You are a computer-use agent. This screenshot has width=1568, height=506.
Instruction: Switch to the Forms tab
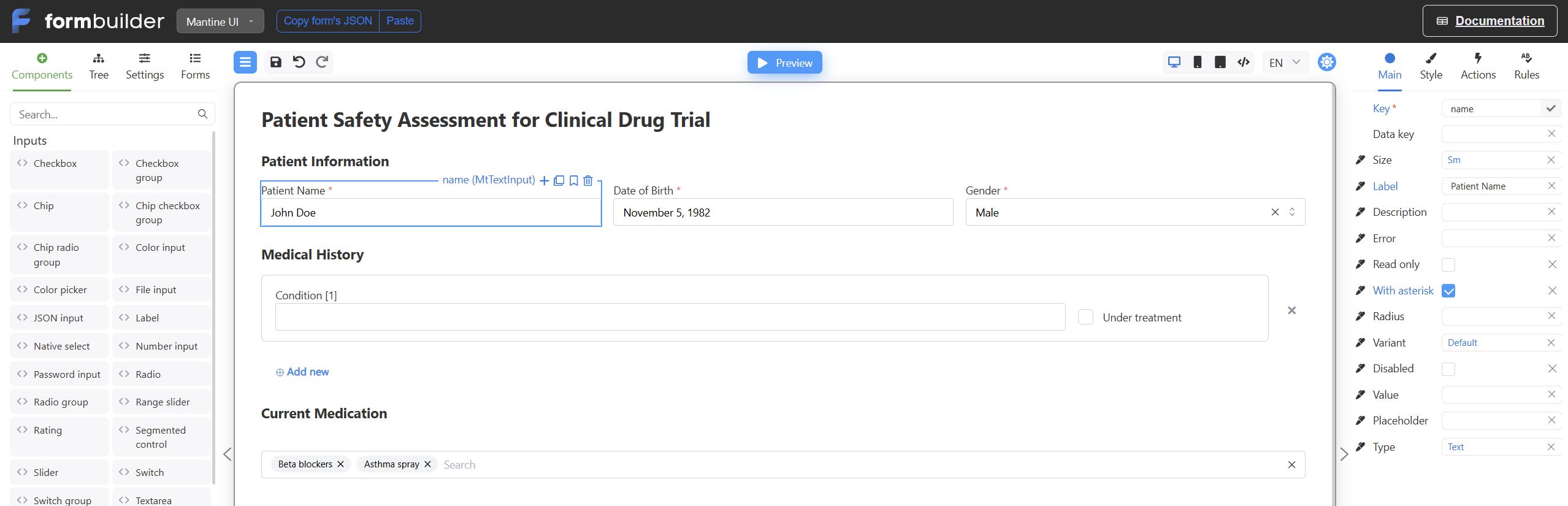[196, 67]
